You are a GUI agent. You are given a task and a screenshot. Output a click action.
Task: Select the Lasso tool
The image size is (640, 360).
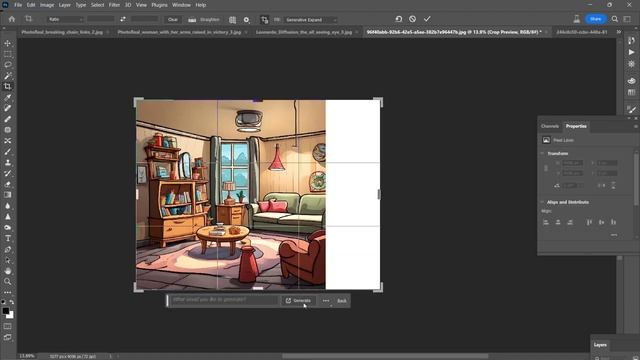click(x=7, y=65)
